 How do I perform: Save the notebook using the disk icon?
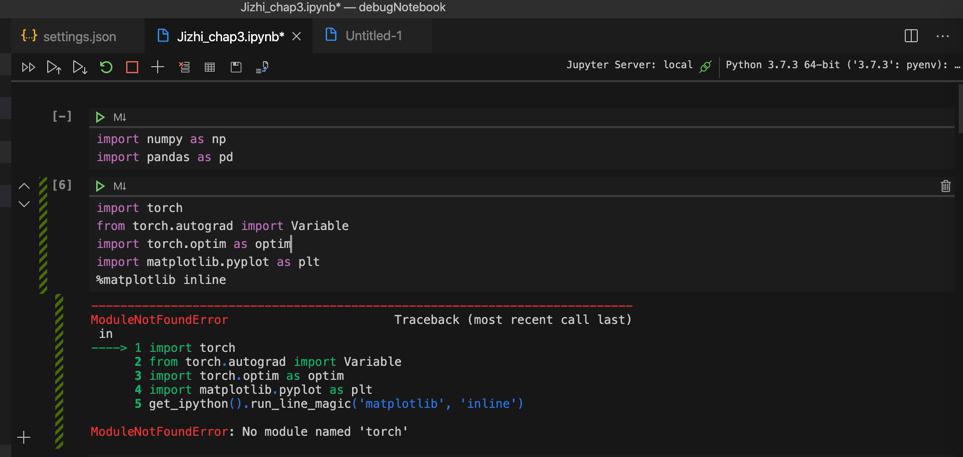(x=236, y=68)
